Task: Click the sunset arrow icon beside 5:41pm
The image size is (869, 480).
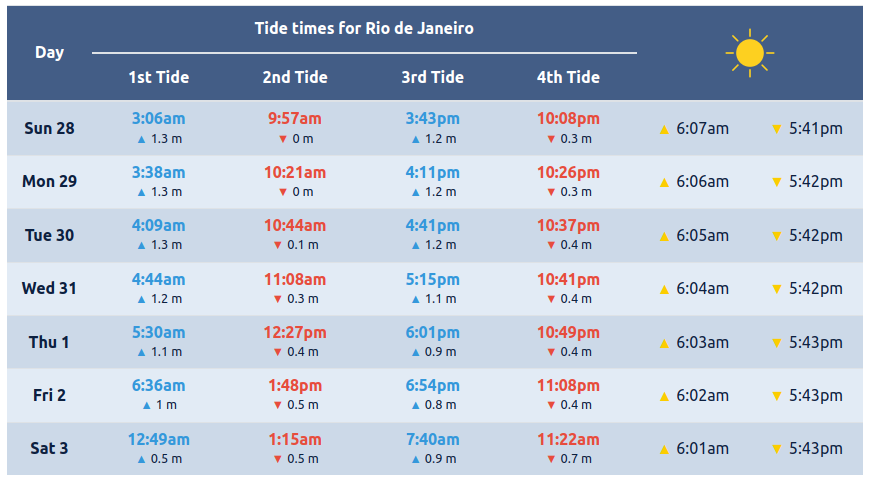Action: 776,129
